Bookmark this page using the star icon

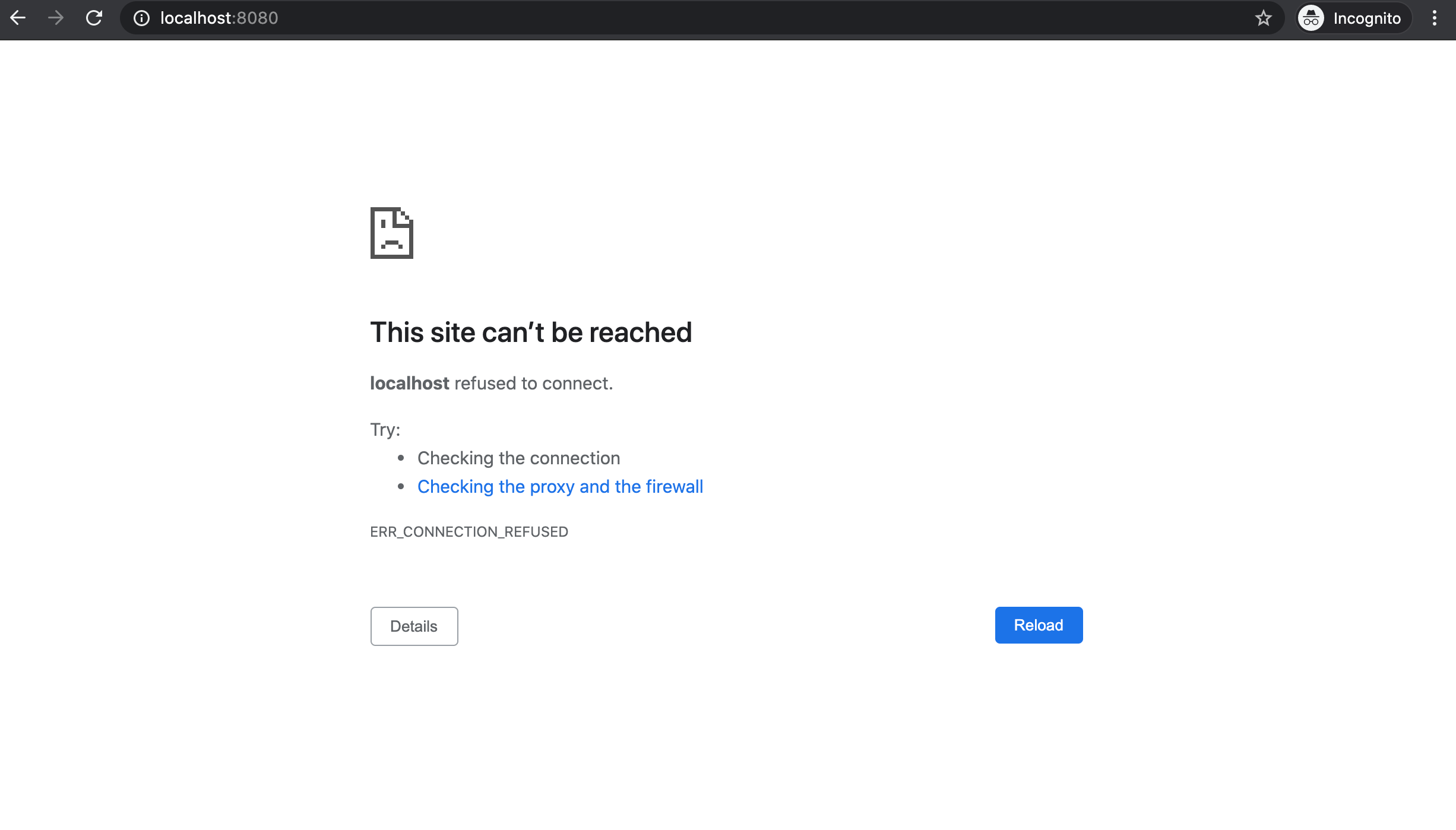point(1264,18)
